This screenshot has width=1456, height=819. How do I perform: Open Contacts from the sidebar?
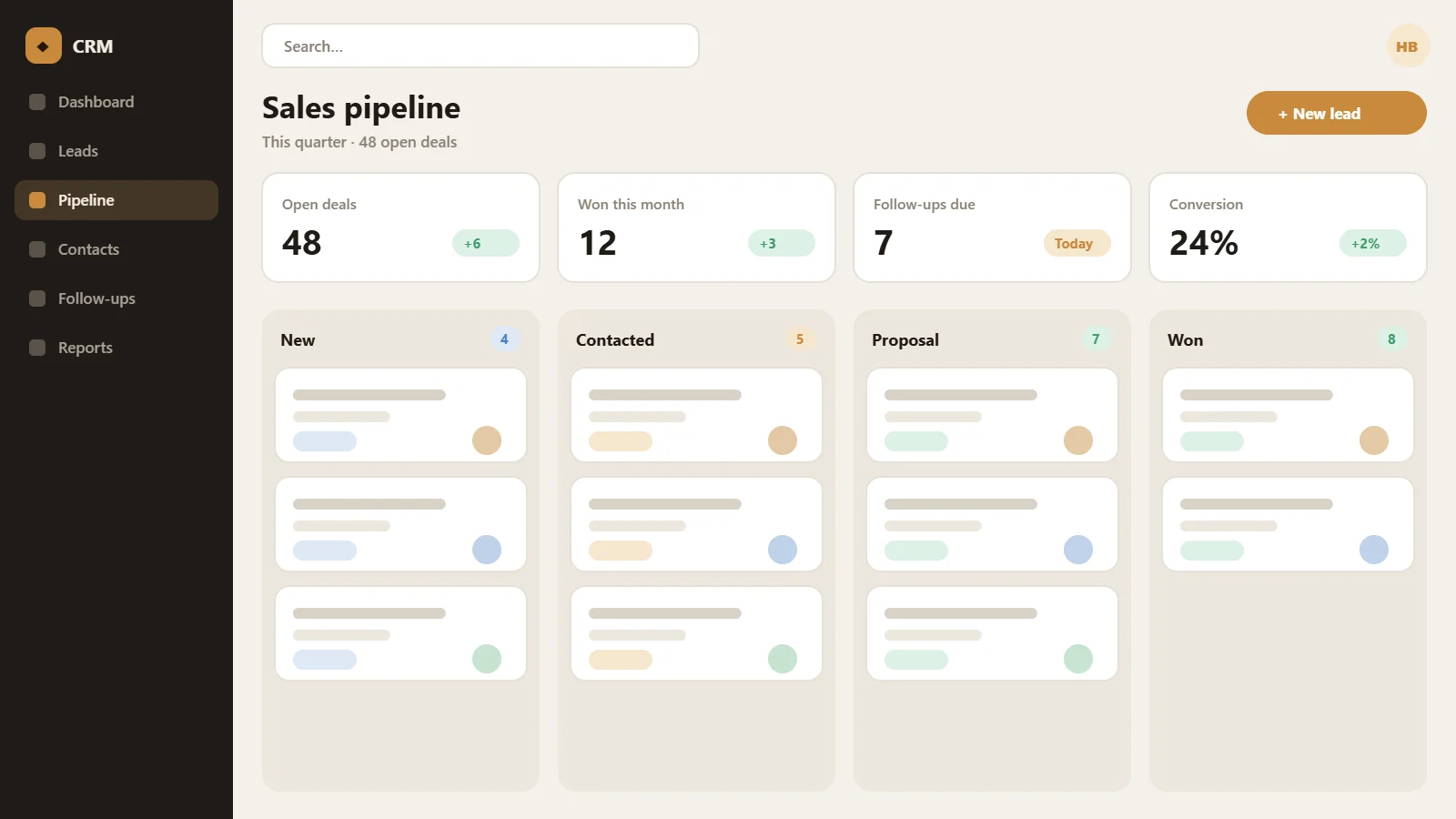116,249
